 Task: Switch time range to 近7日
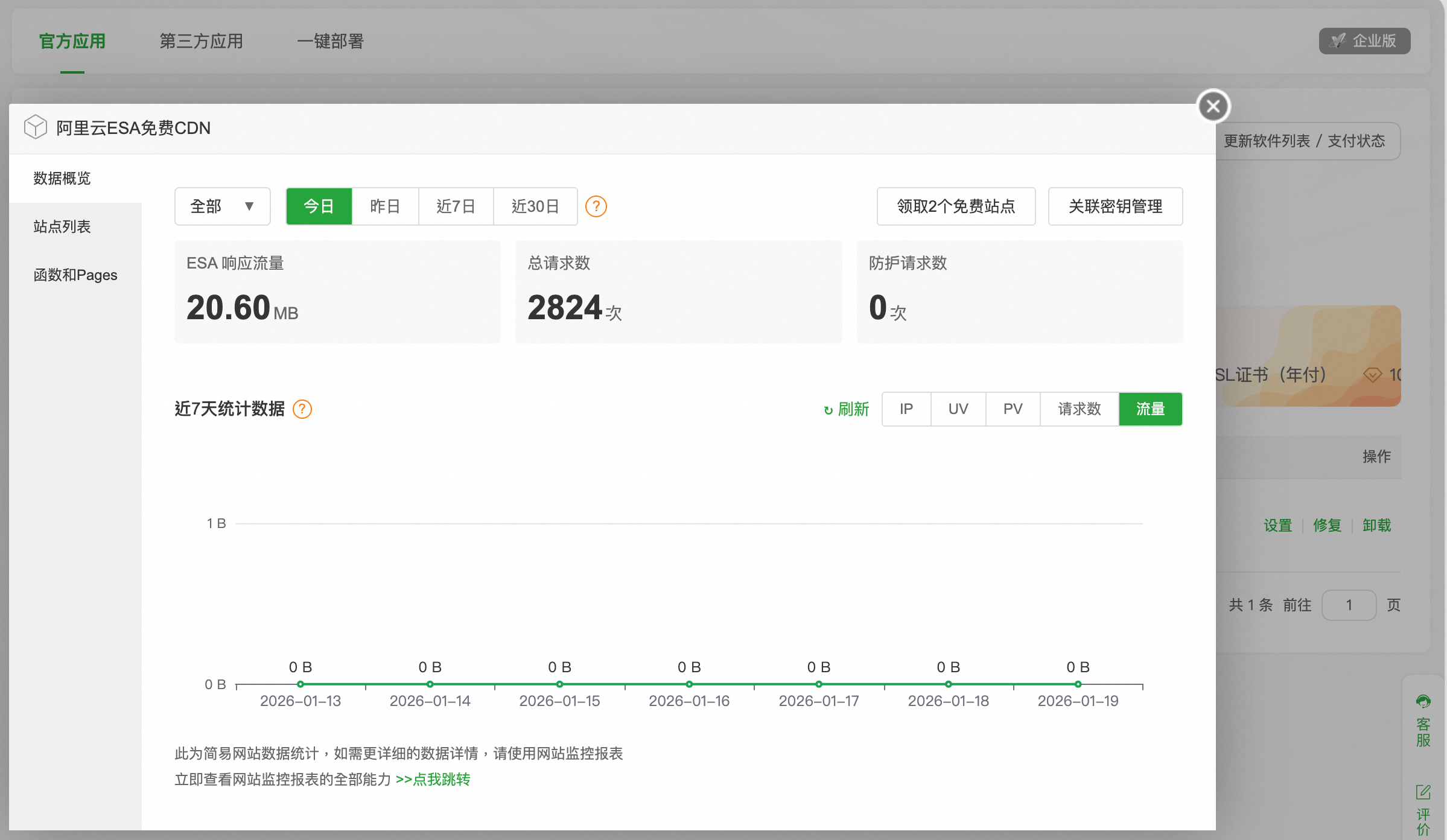click(x=456, y=206)
